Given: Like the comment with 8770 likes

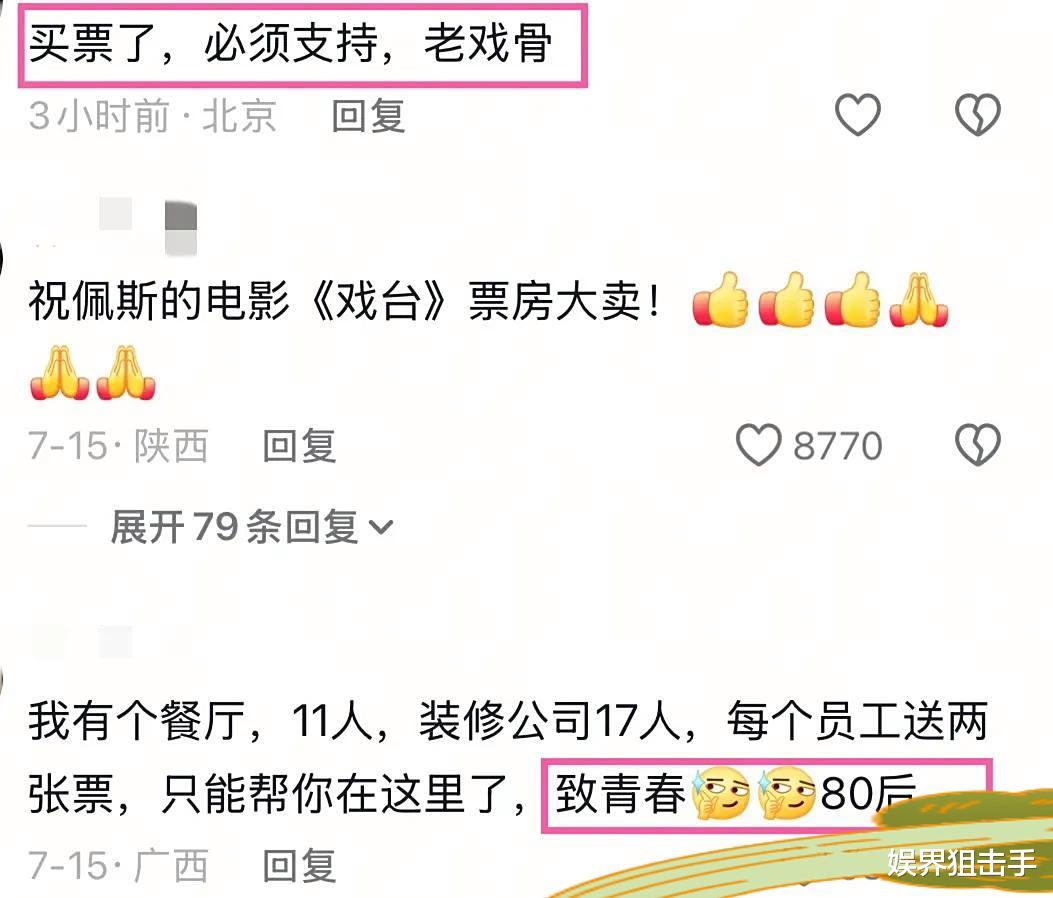Looking at the screenshot, I should [759, 445].
